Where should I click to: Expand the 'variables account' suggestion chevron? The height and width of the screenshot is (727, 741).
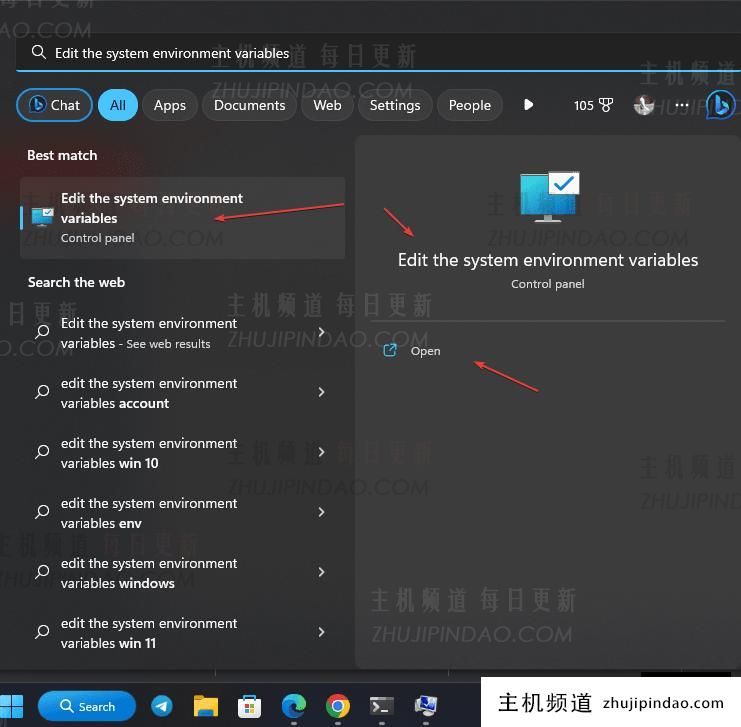tap(321, 392)
